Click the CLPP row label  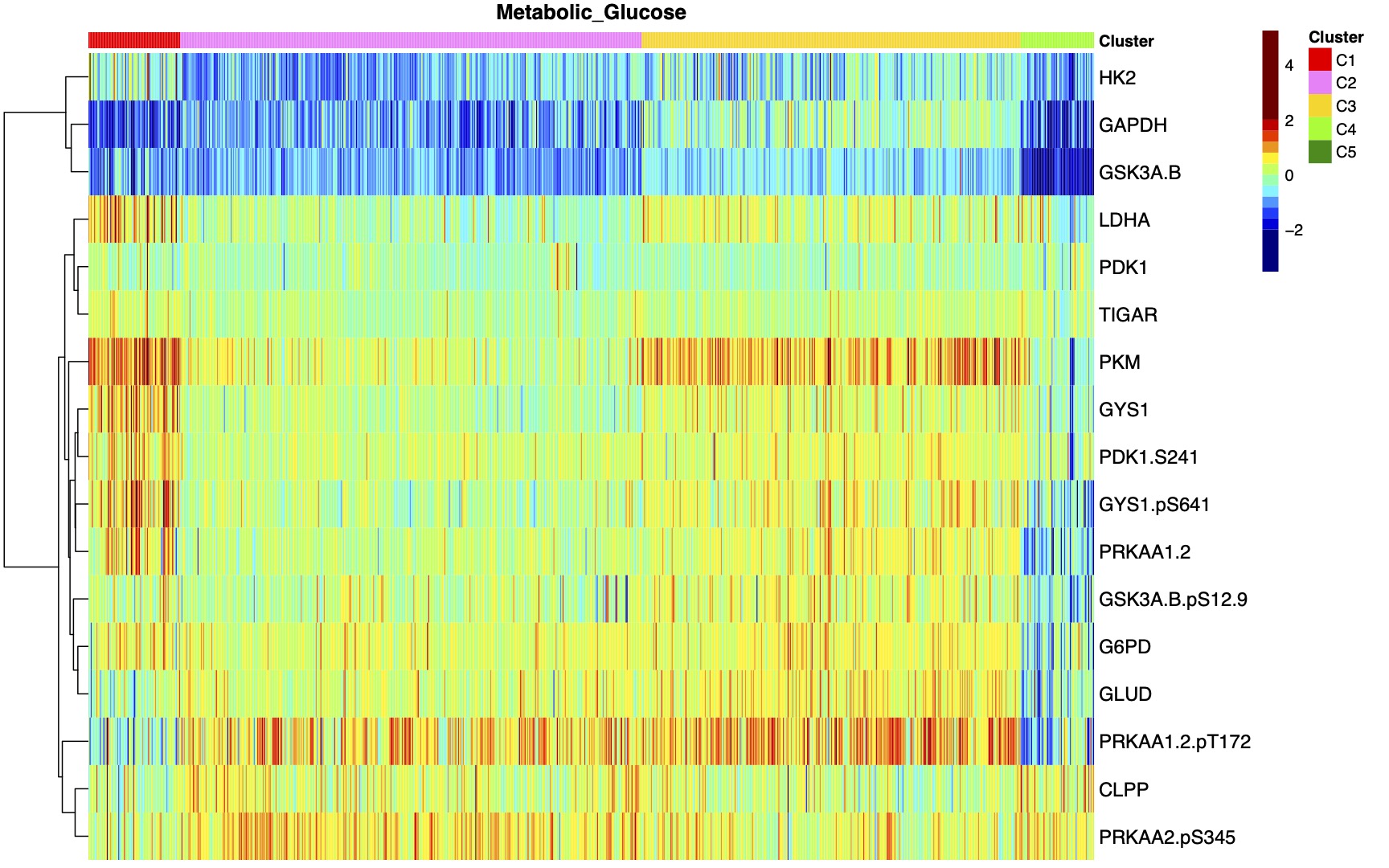pos(1124,789)
